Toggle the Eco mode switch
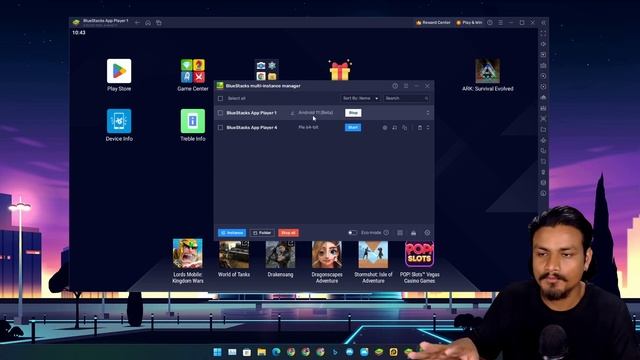The height and width of the screenshot is (360, 640). coord(352,233)
